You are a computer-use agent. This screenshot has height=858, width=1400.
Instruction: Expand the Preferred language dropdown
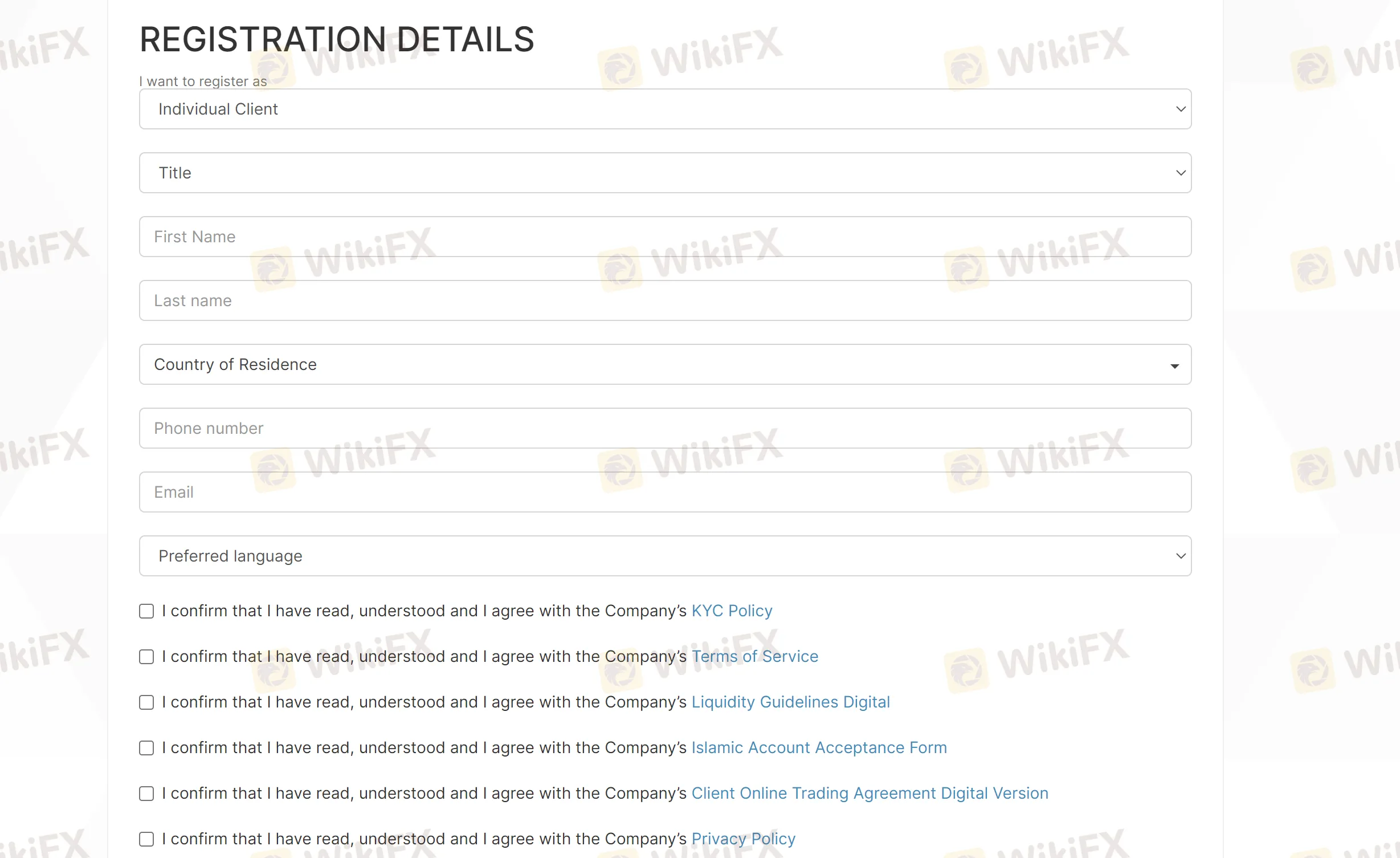pyautogui.click(x=665, y=556)
